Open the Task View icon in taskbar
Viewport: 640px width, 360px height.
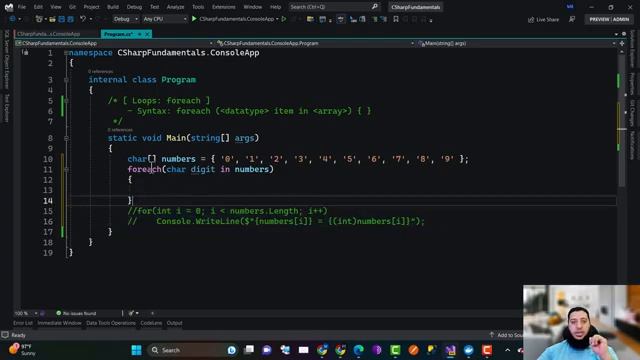(249, 350)
